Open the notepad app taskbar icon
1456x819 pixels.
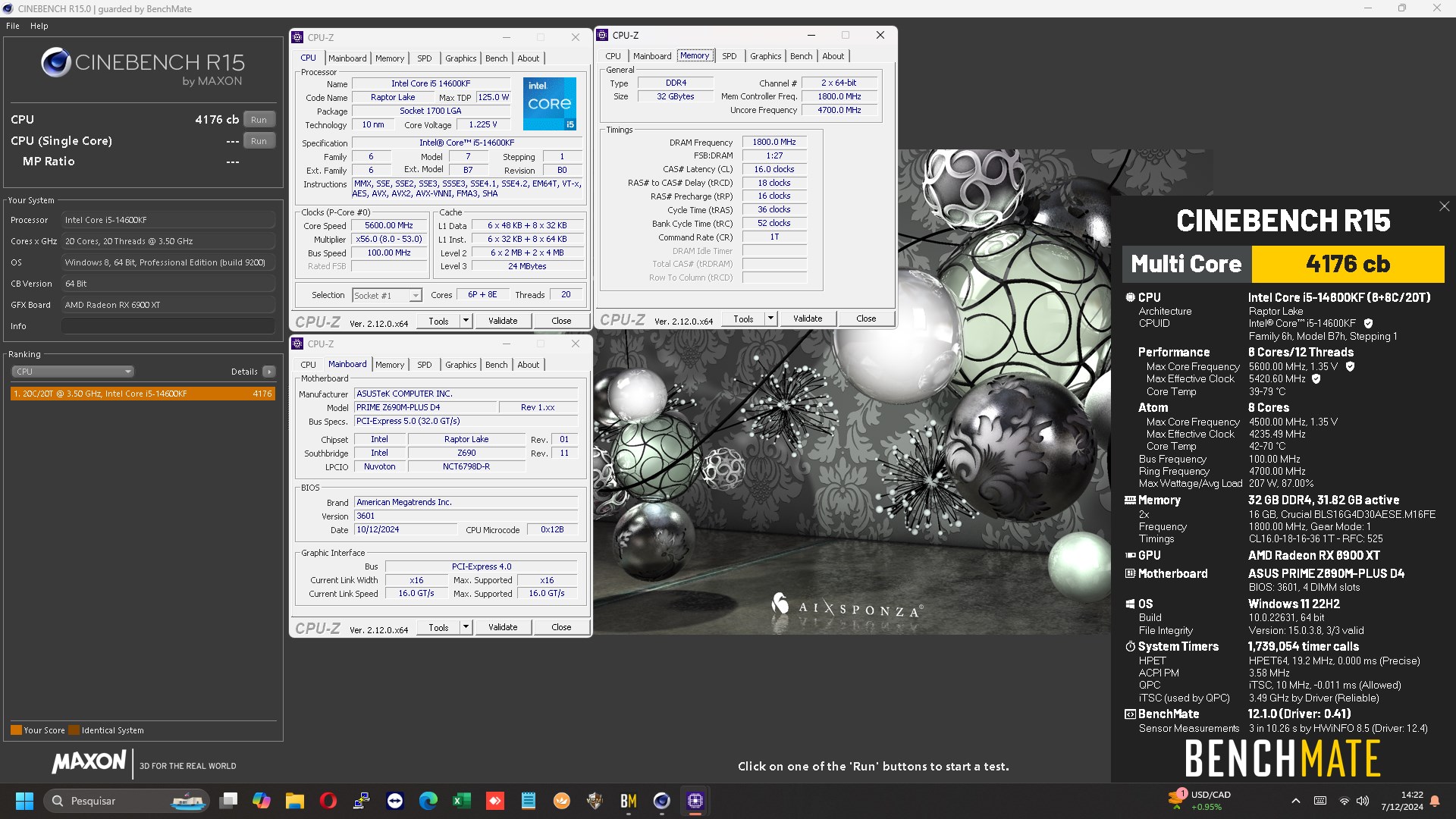coord(529,801)
